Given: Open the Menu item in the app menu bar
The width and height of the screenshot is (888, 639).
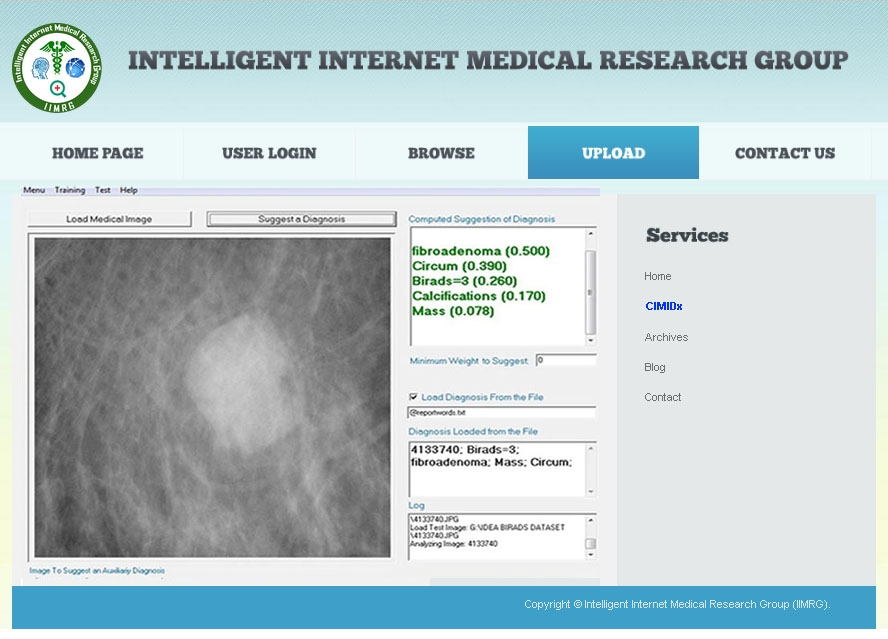Looking at the screenshot, I should click(x=34, y=190).
